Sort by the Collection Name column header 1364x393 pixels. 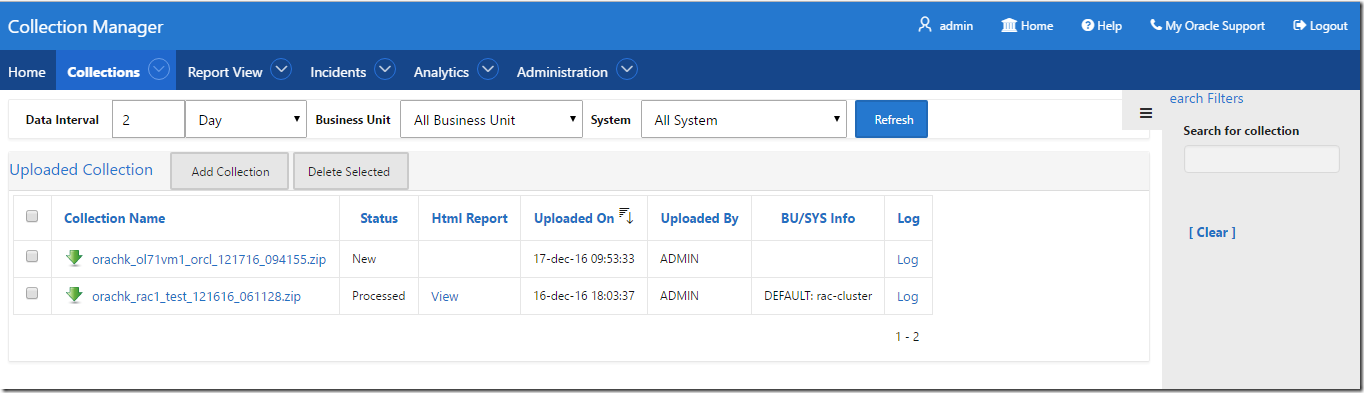(115, 218)
